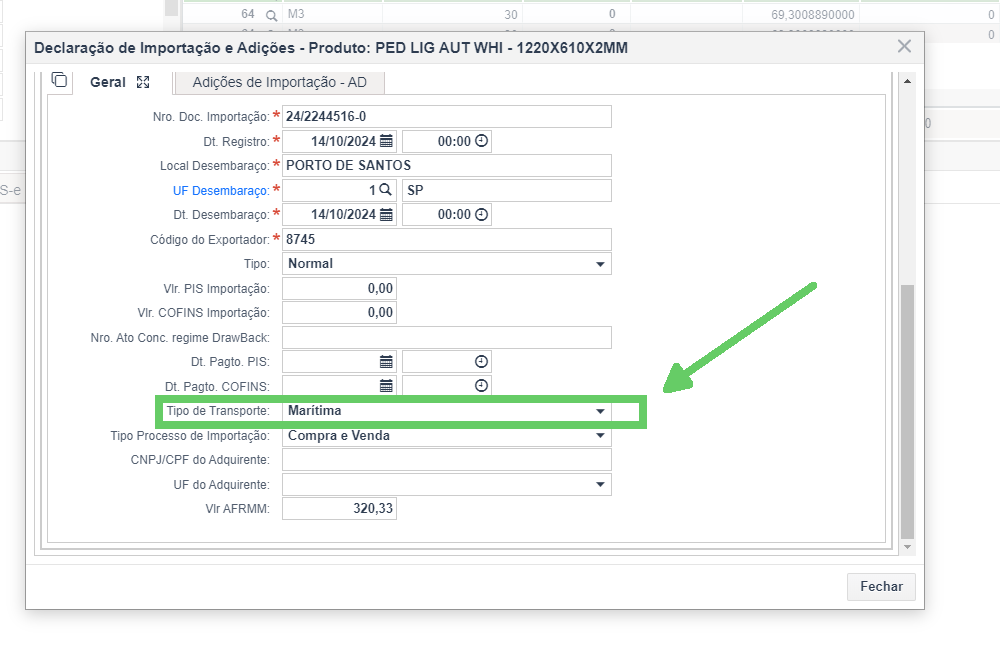Click the Dt. Pagto. PIS date field

click(339, 362)
